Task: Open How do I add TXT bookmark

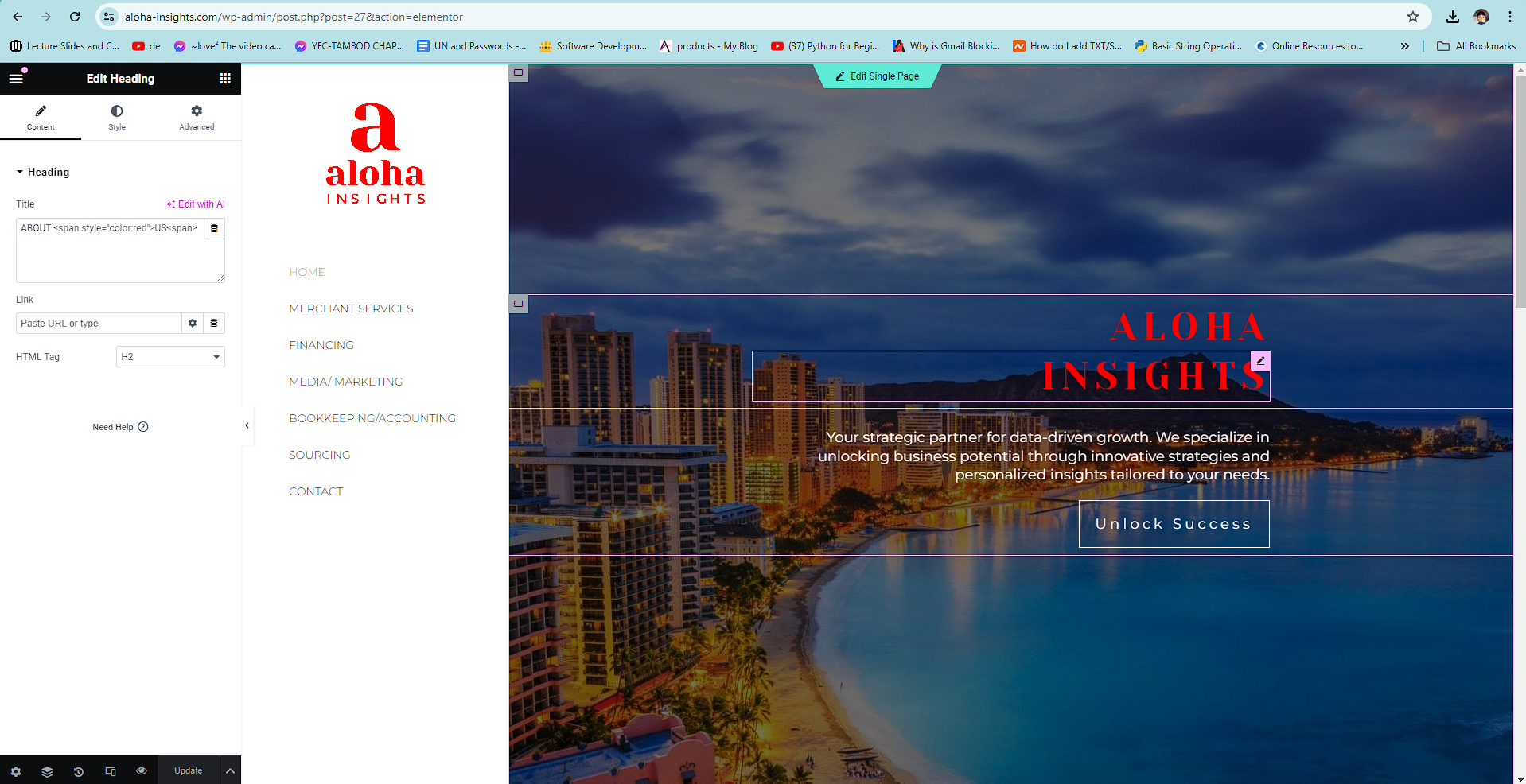Action: point(1067,46)
